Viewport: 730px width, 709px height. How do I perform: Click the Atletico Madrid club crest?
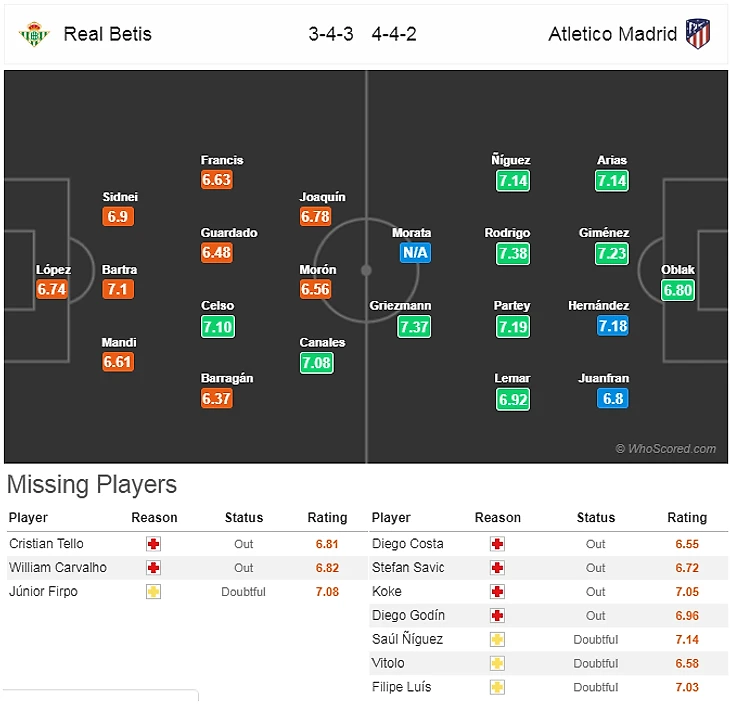tap(697, 34)
